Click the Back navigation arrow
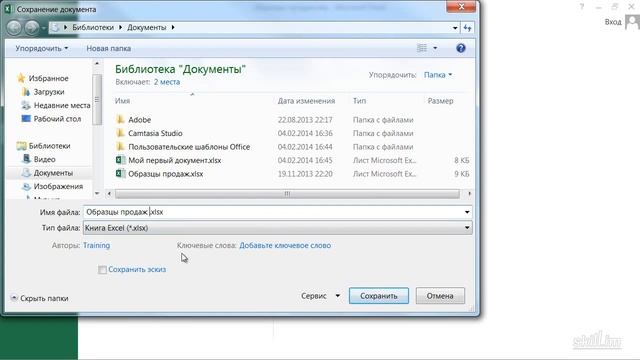The image size is (640, 360). (14, 27)
